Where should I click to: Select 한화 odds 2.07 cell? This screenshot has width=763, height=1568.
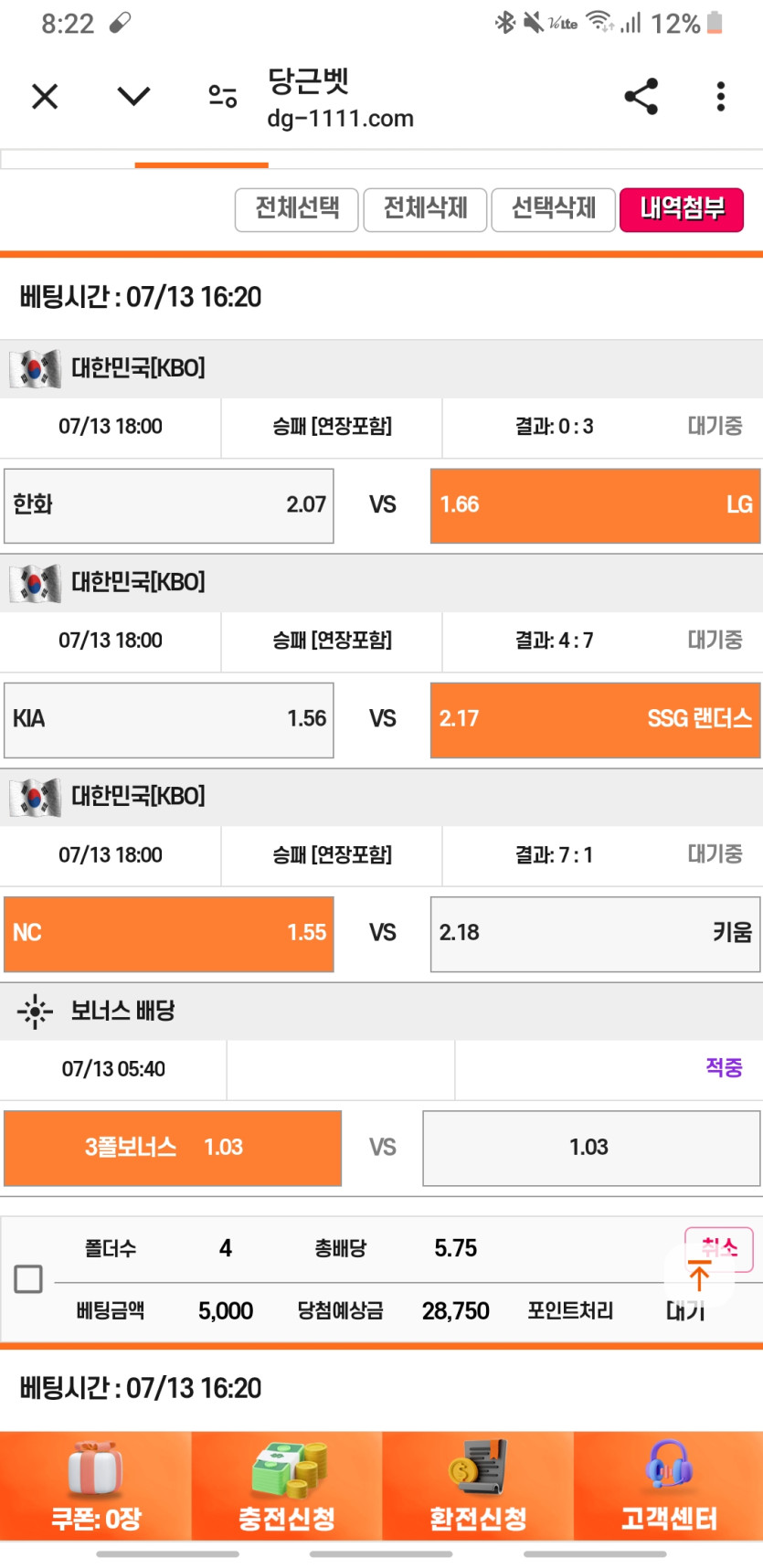pyautogui.click(x=169, y=505)
